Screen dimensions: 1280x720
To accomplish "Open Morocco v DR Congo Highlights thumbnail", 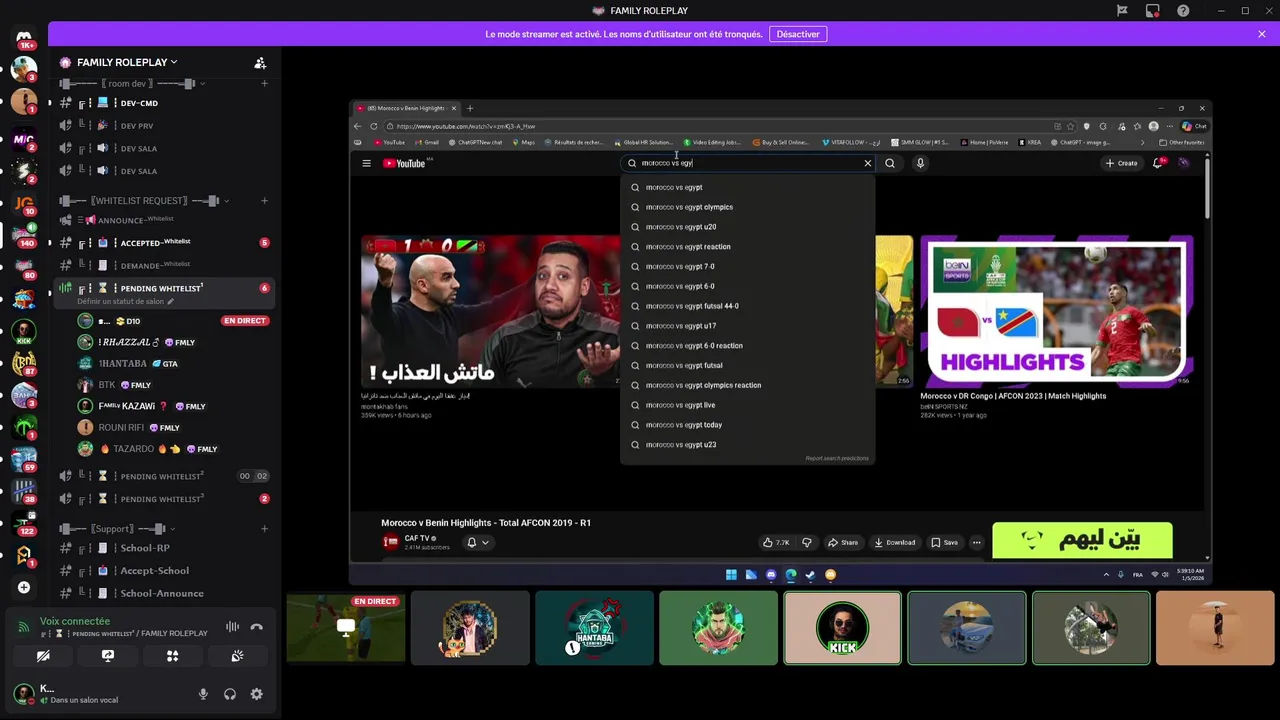I will click(1057, 311).
